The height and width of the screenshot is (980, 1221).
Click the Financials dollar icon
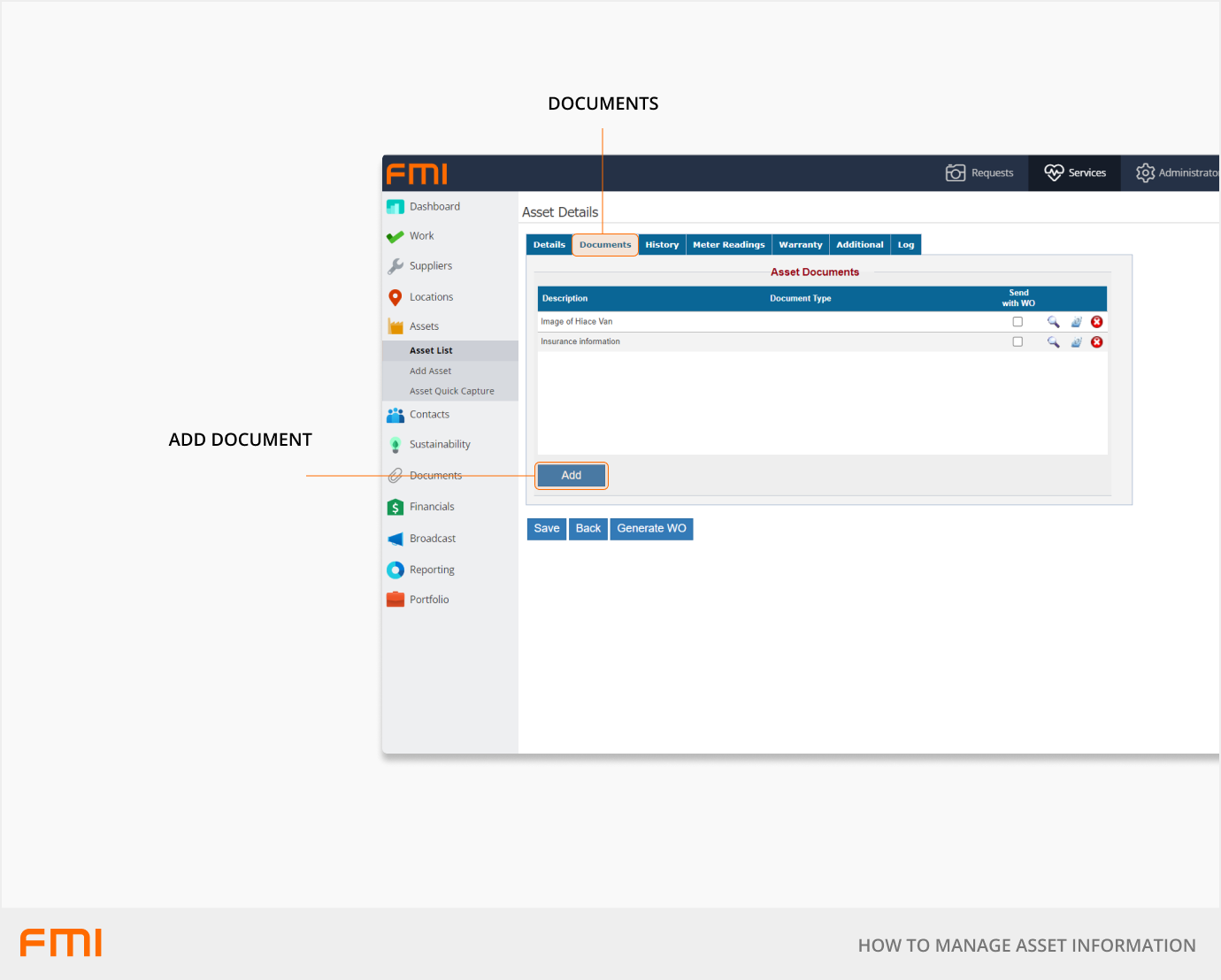pos(395,508)
